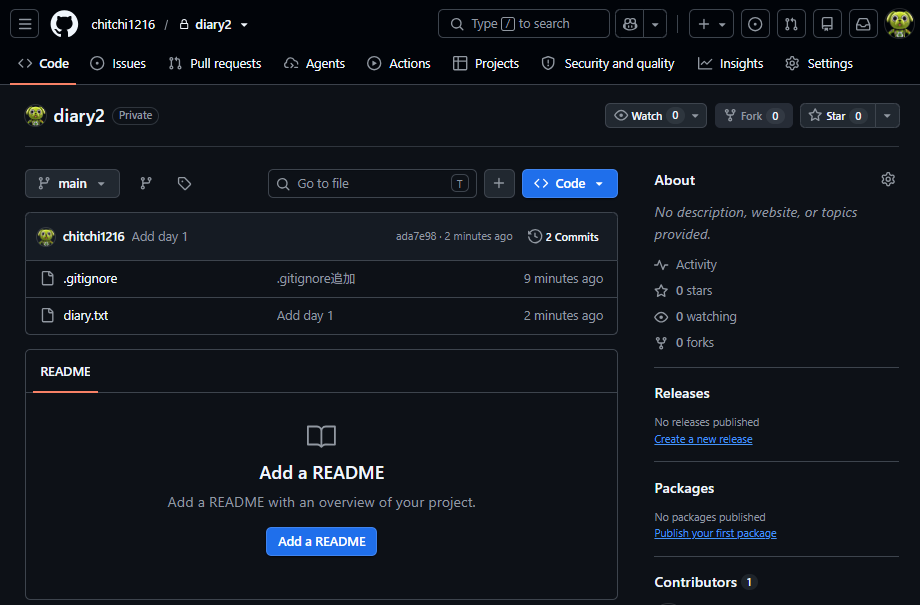Open the chitchi1216 owner breadcrumb link
This screenshot has width=920, height=605.
point(123,25)
